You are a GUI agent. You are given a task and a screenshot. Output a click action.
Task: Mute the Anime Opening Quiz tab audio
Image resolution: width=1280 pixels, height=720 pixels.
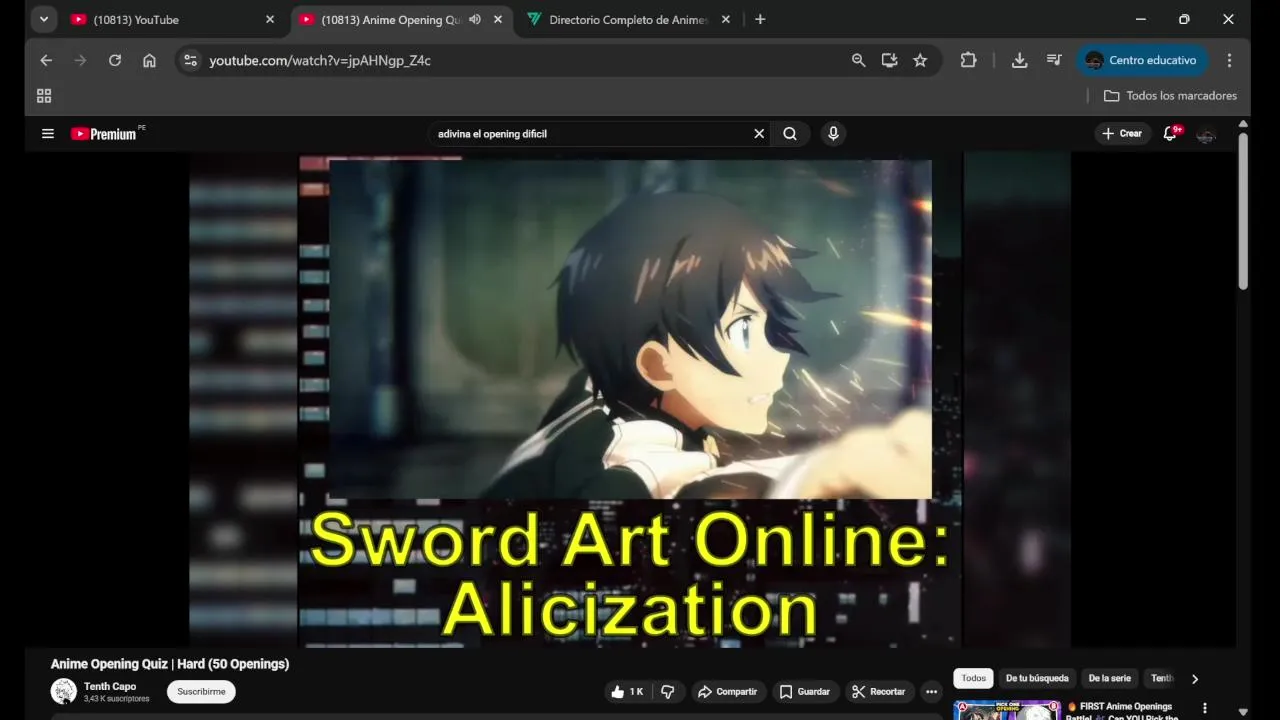pyautogui.click(x=475, y=19)
